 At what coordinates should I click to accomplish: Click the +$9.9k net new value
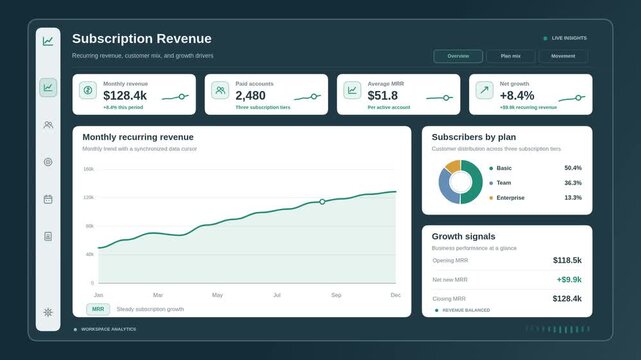point(569,280)
